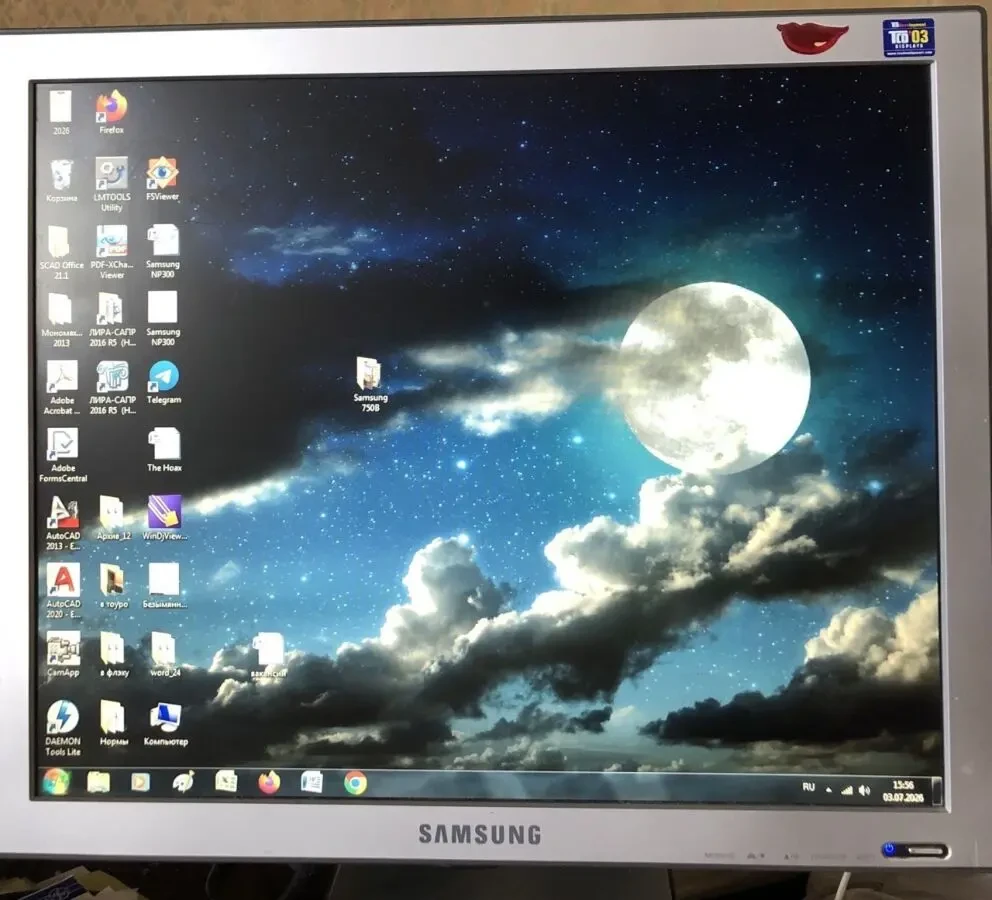Open the Telegram shortcut
Image resolution: width=992 pixels, height=900 pixels.
164,382
